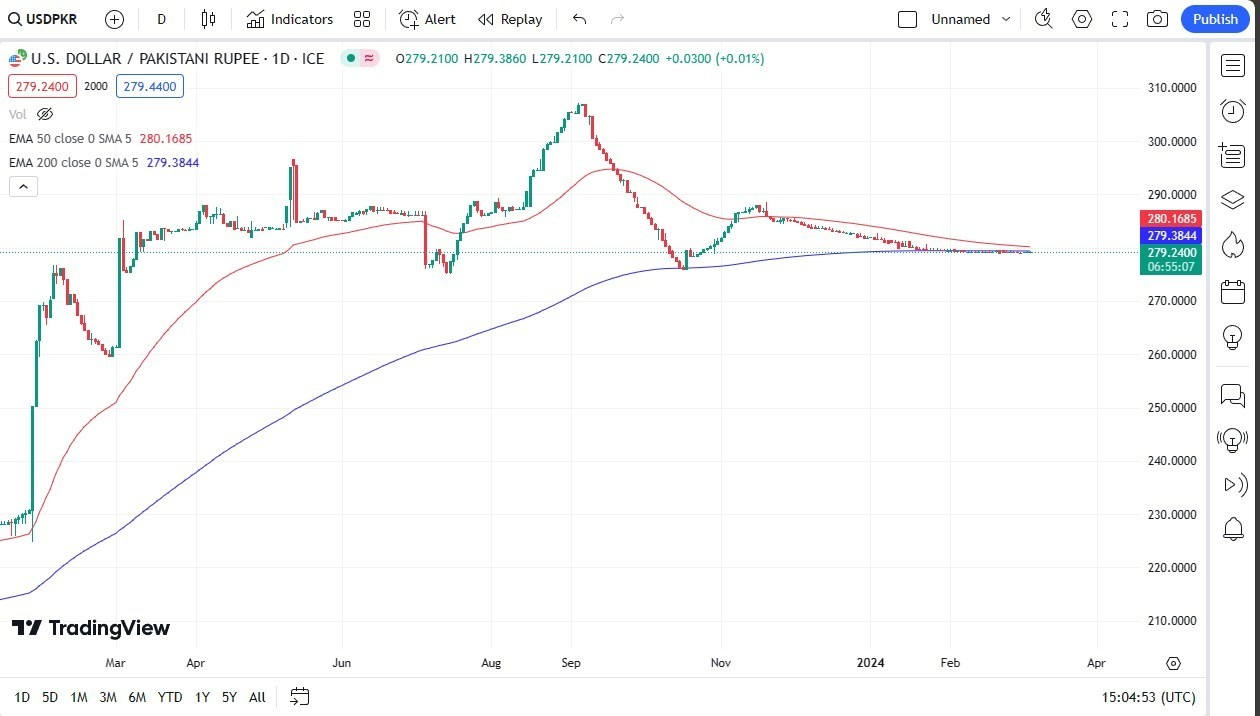Open the Watchlist sidebar panel
Screen dimensions: 1260x716
pos(1232,65)
